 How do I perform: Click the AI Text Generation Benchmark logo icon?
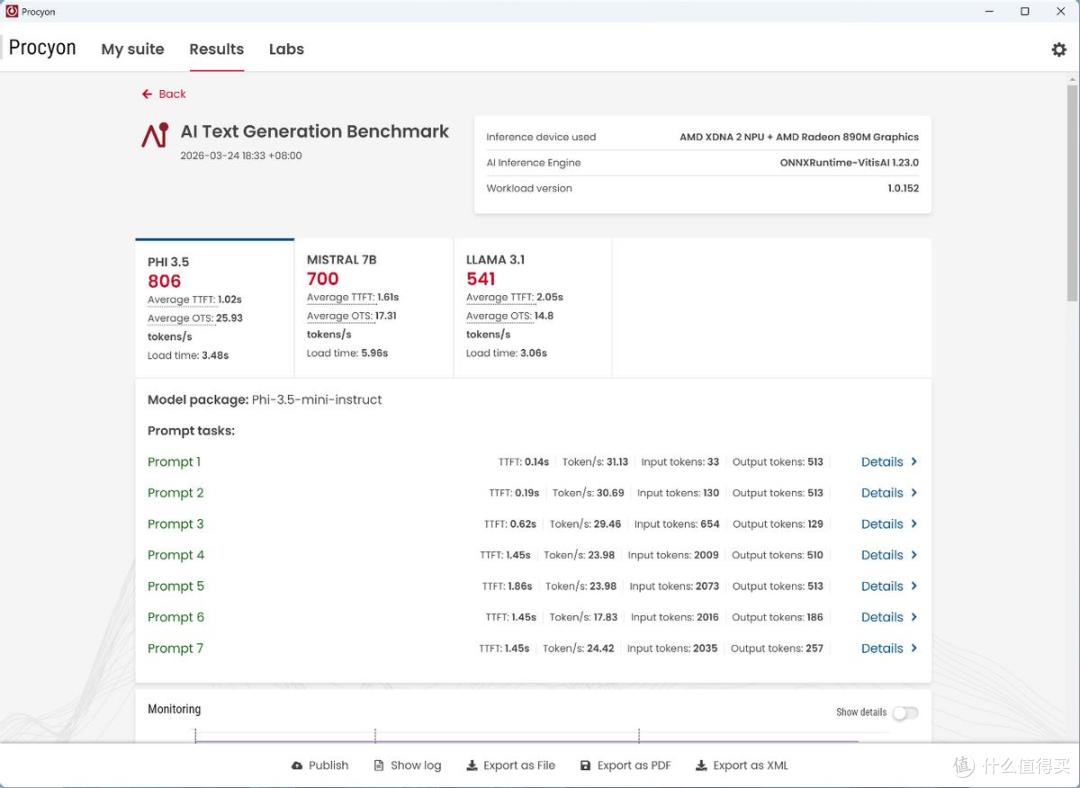coord(156,135)
